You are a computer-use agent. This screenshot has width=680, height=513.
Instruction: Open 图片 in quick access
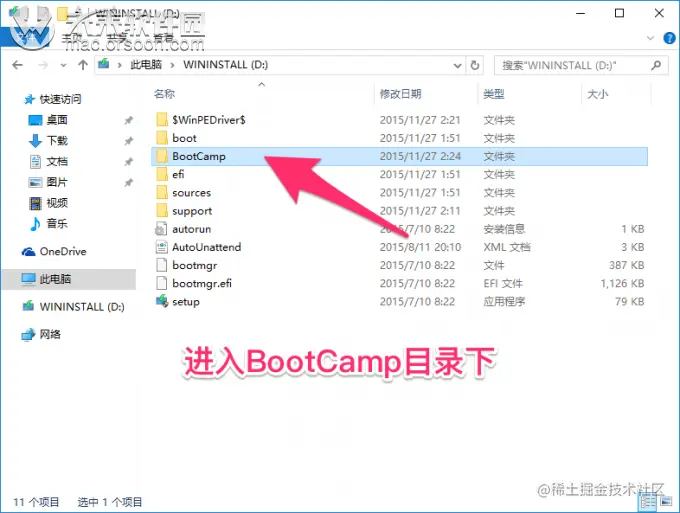[57, 182]
